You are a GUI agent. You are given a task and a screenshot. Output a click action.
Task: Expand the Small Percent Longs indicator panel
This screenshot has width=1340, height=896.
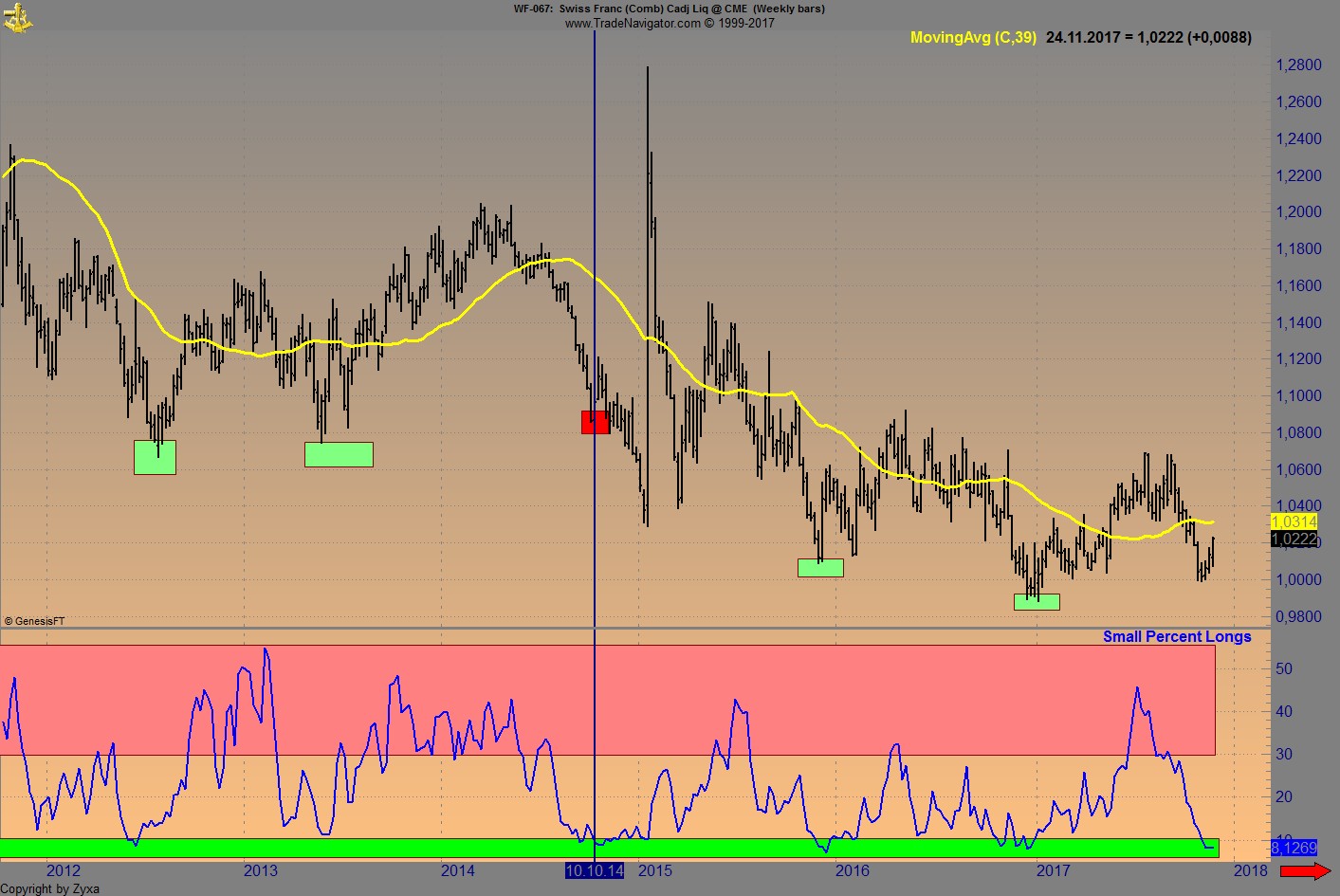tap(1177, 636)
